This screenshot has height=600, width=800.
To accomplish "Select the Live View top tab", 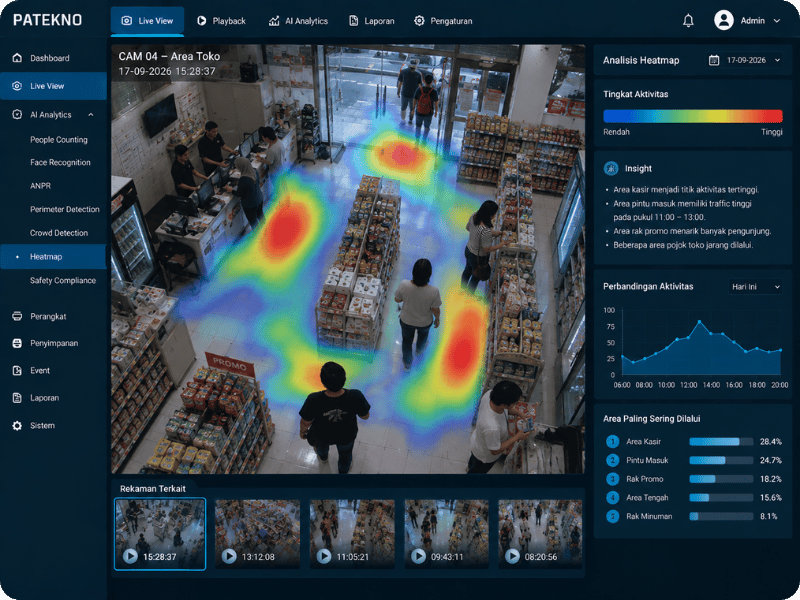I will tap(147, 21).
